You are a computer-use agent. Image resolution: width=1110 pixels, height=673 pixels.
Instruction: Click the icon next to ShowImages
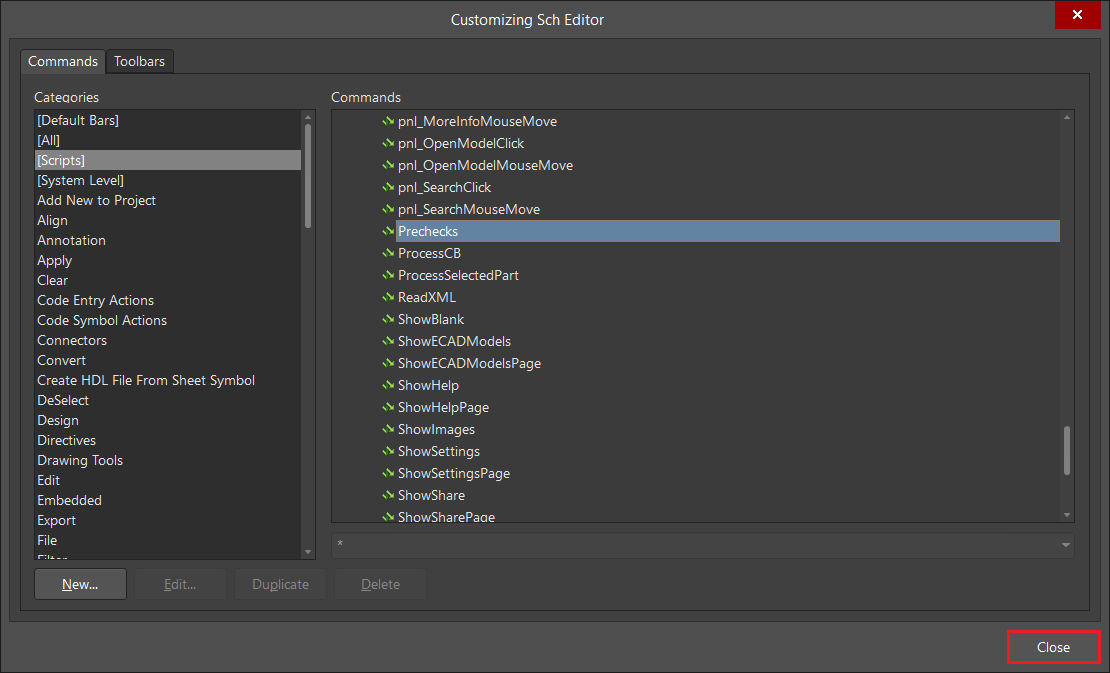pos(388,429)
